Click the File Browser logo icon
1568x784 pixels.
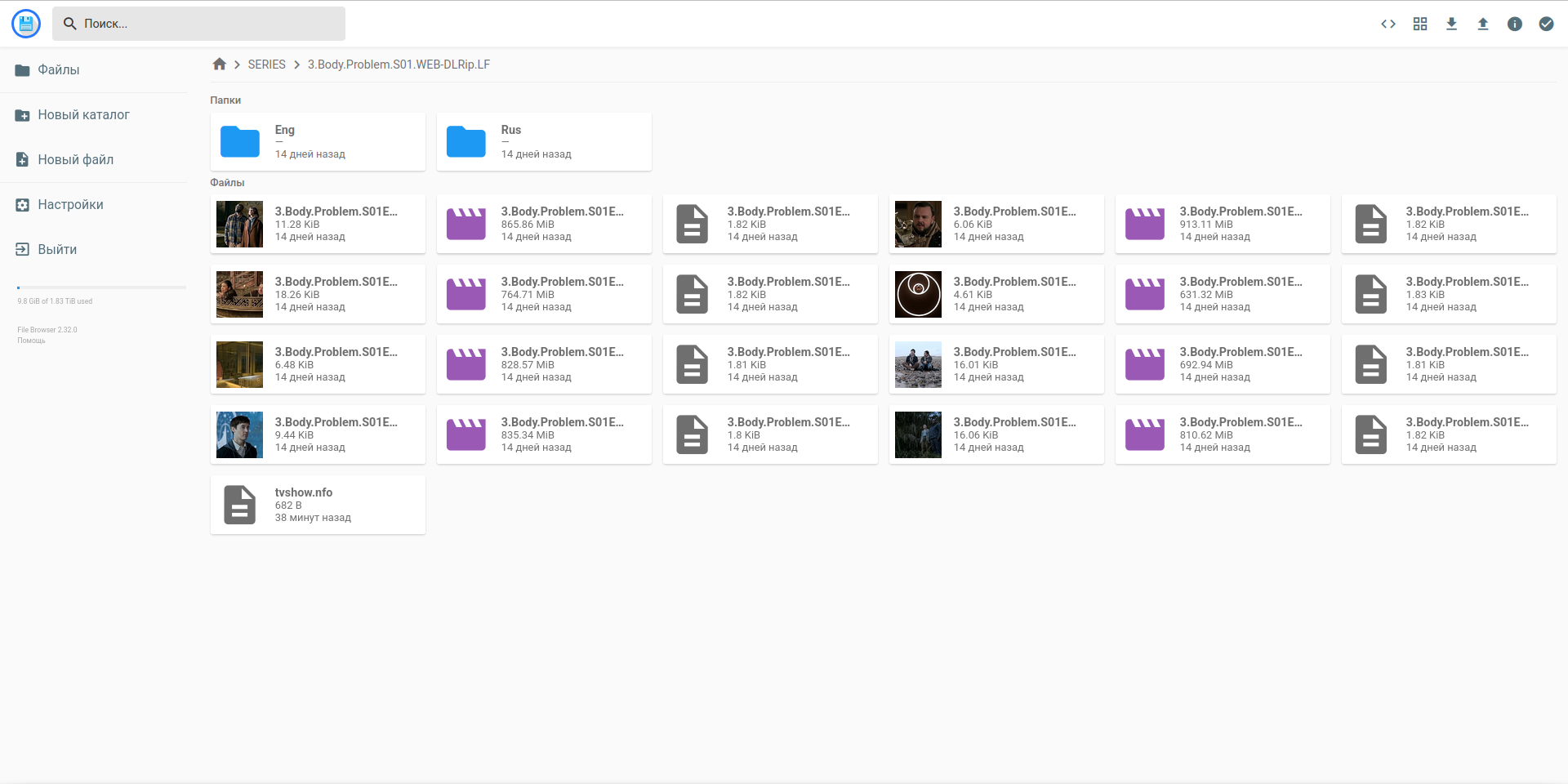[26, 24]
